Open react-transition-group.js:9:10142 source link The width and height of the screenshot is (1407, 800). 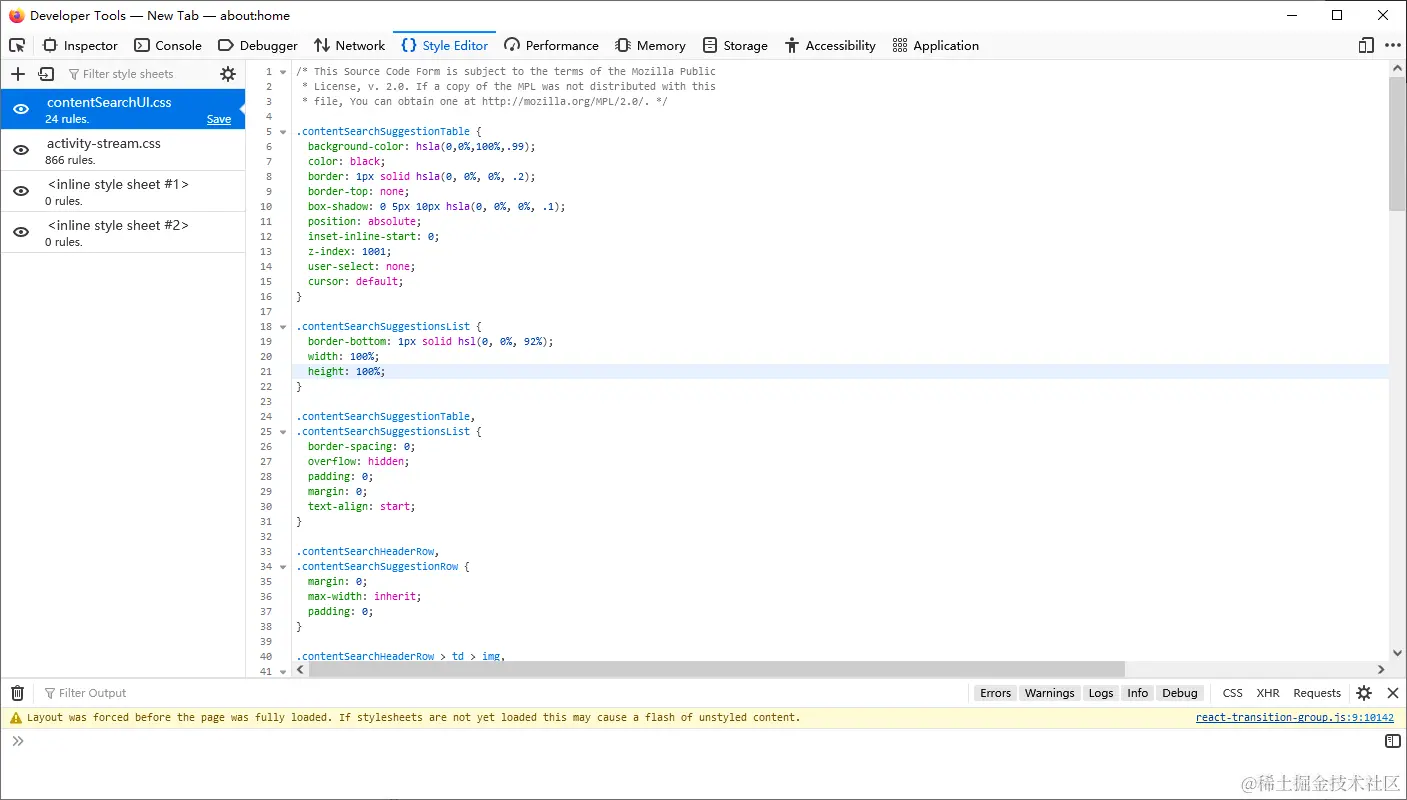1294,718
